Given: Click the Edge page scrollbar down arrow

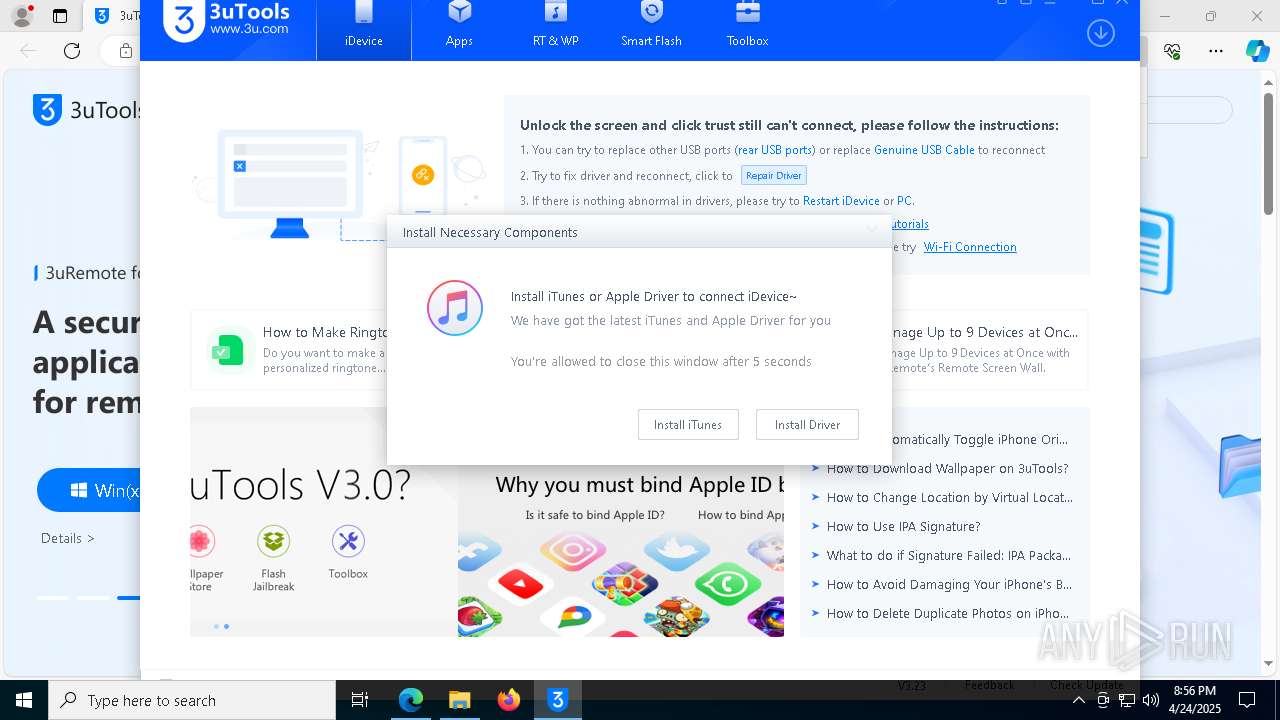Looking at the screenshot, I should [x=1270, y=664].
